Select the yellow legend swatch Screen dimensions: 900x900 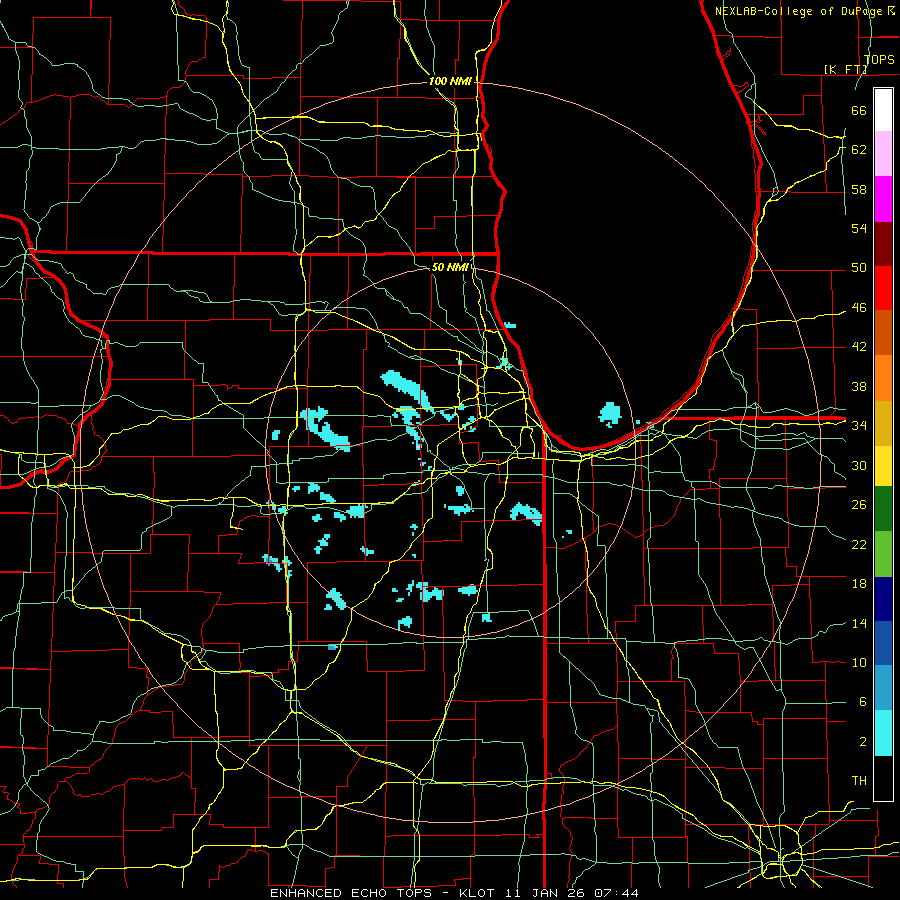pyautogui.click(x=883, y=465)
